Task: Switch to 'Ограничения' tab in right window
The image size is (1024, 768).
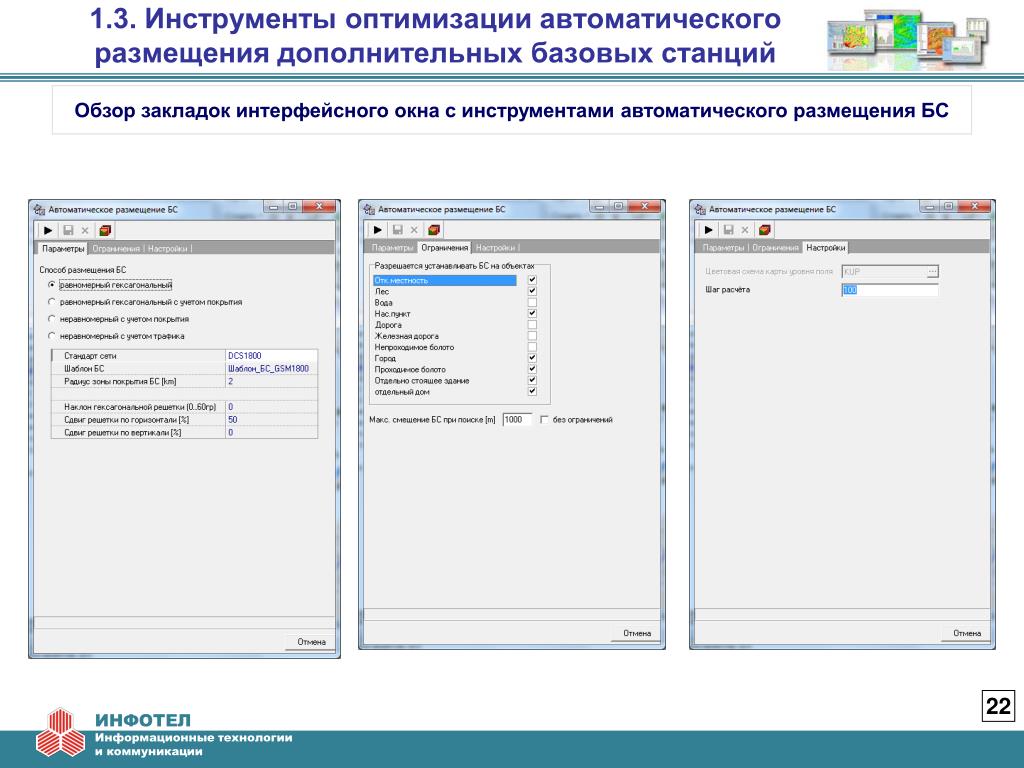Action: tap(775, 248)
